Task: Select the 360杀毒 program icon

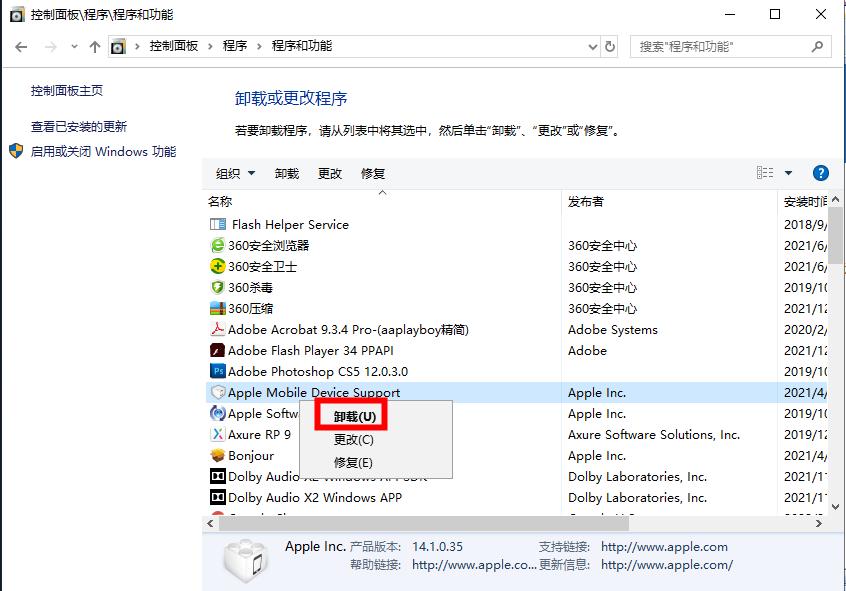Action: tap(218, 287)
